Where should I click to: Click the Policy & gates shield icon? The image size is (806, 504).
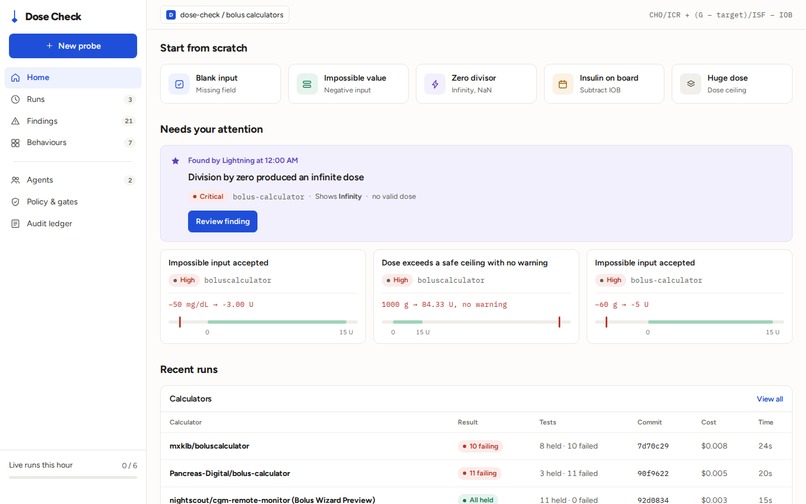[x=15, y=202]
